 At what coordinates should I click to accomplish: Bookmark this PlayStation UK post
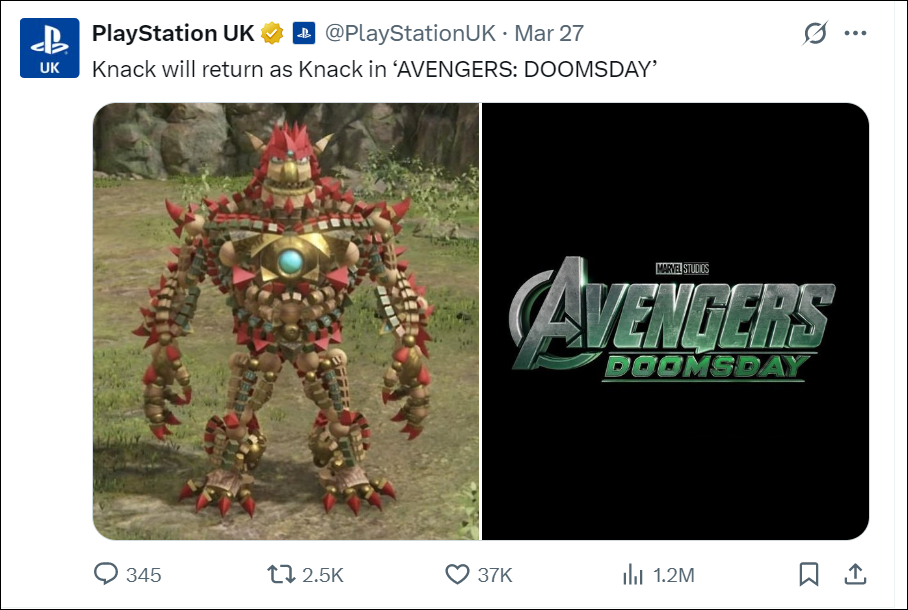click(809, 574)
